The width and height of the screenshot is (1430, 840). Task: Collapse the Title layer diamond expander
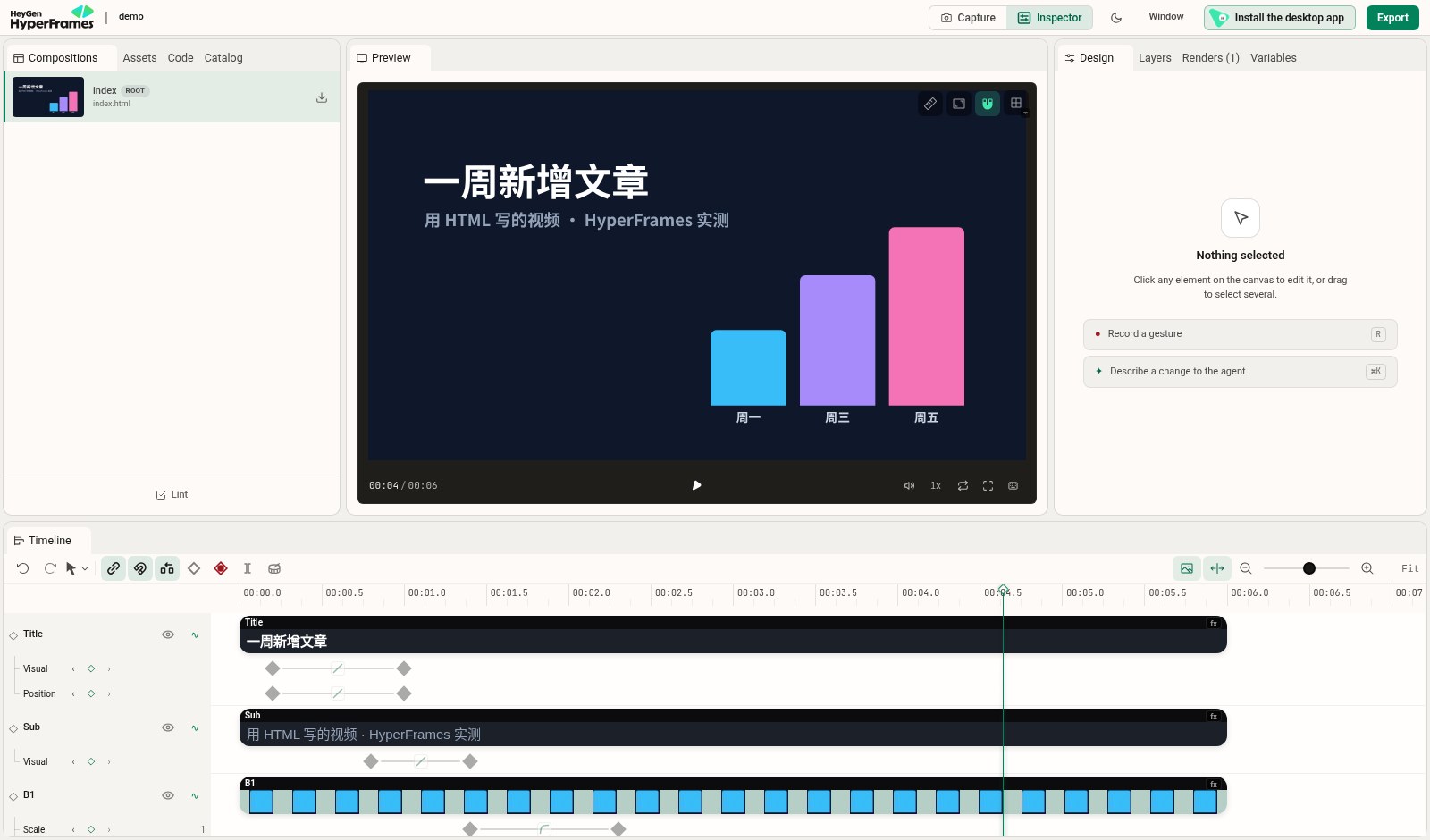point(13,635)
